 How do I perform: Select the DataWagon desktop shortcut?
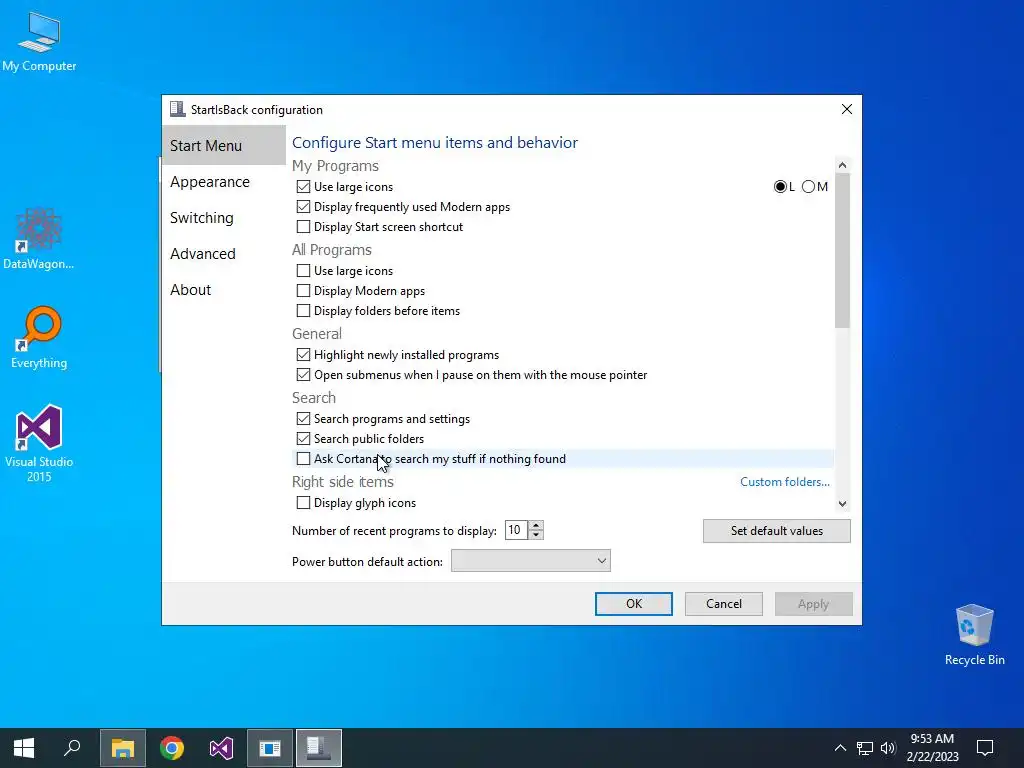39,238
